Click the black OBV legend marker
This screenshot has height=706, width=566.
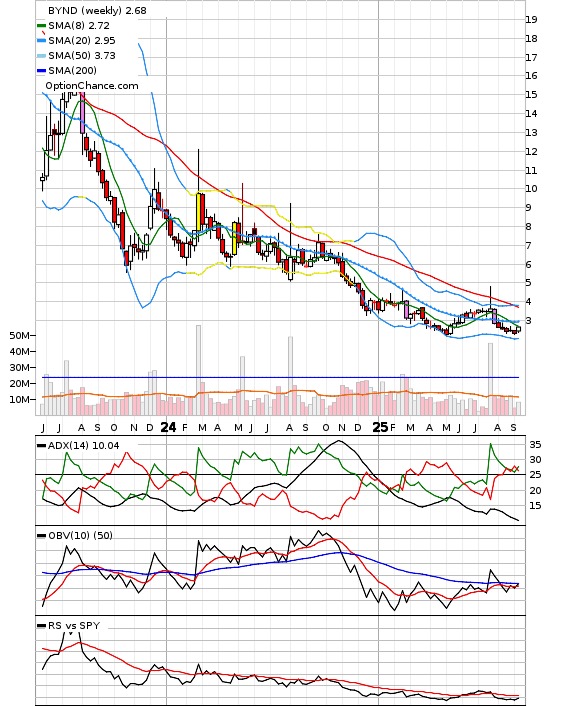[x=41, y=535]
